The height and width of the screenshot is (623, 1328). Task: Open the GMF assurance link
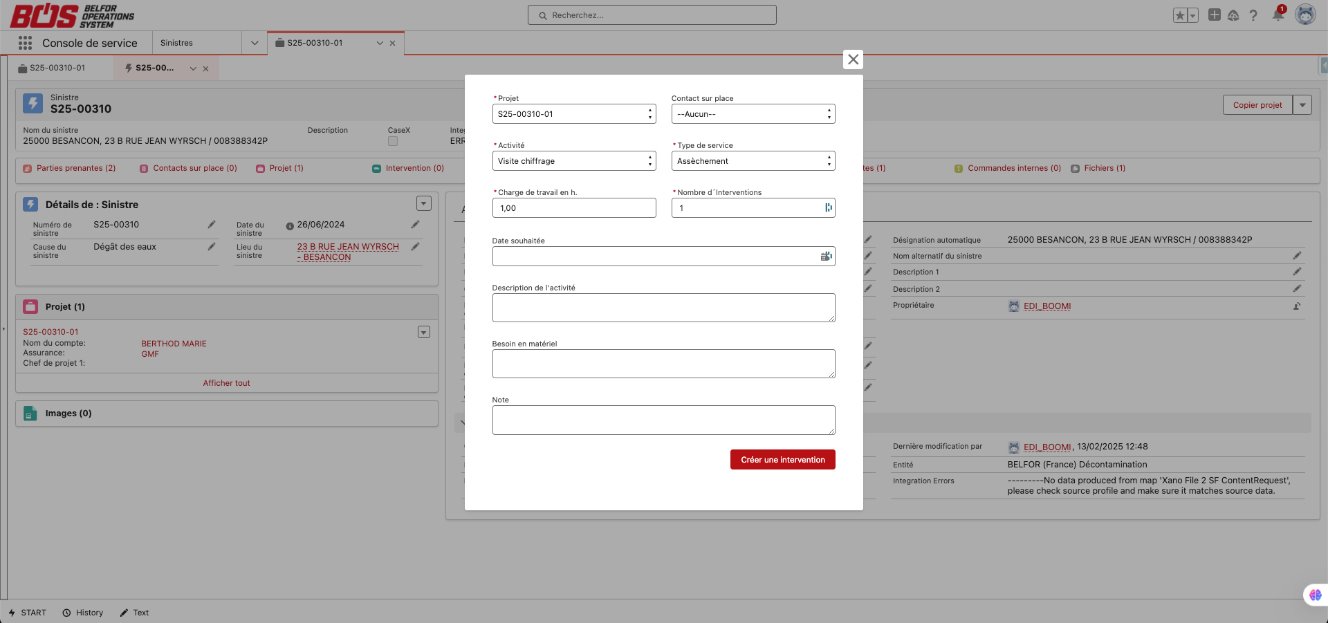(150, 353)
